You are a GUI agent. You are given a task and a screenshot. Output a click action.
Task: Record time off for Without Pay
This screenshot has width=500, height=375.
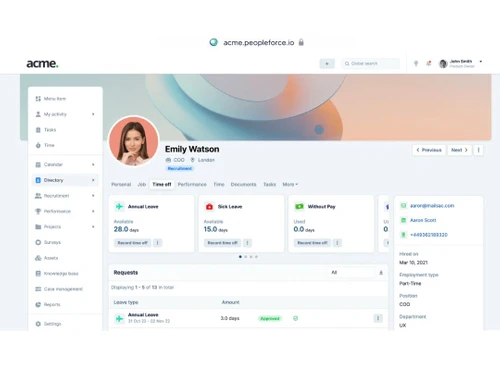coord(312,243)
